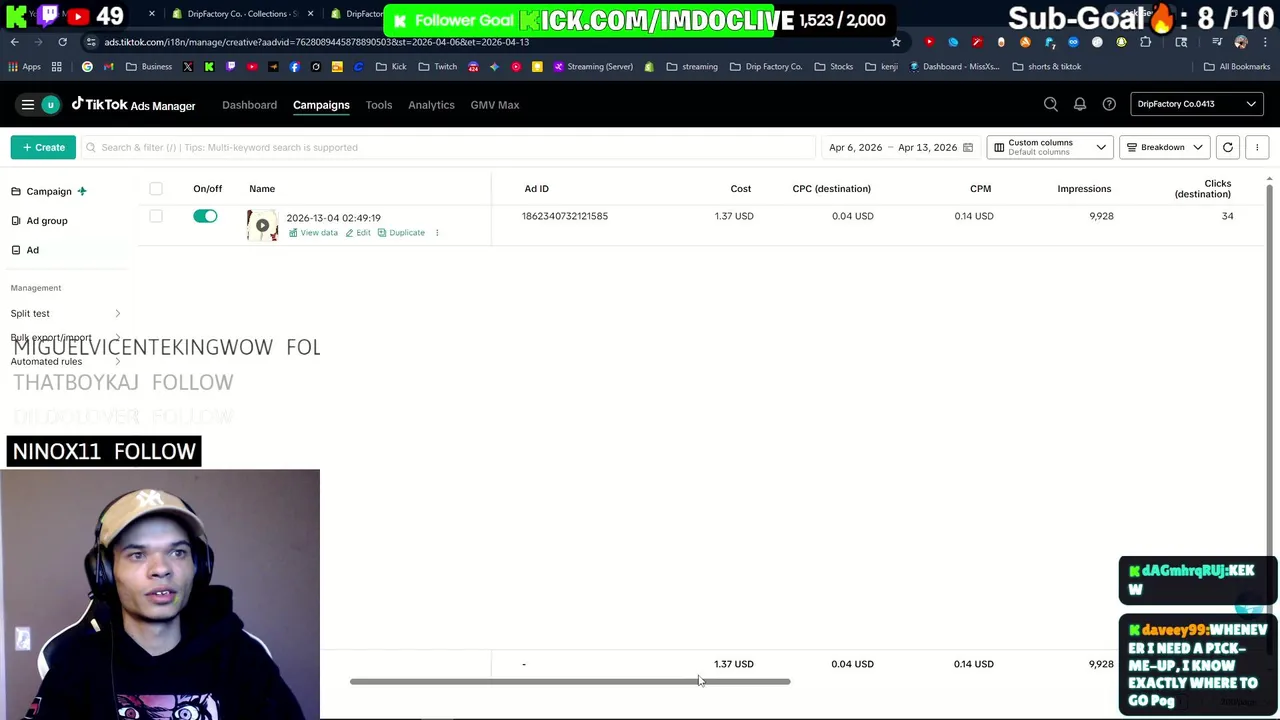Bookmark this page with the star icon
1280x720 pixels.
point(896,42)
